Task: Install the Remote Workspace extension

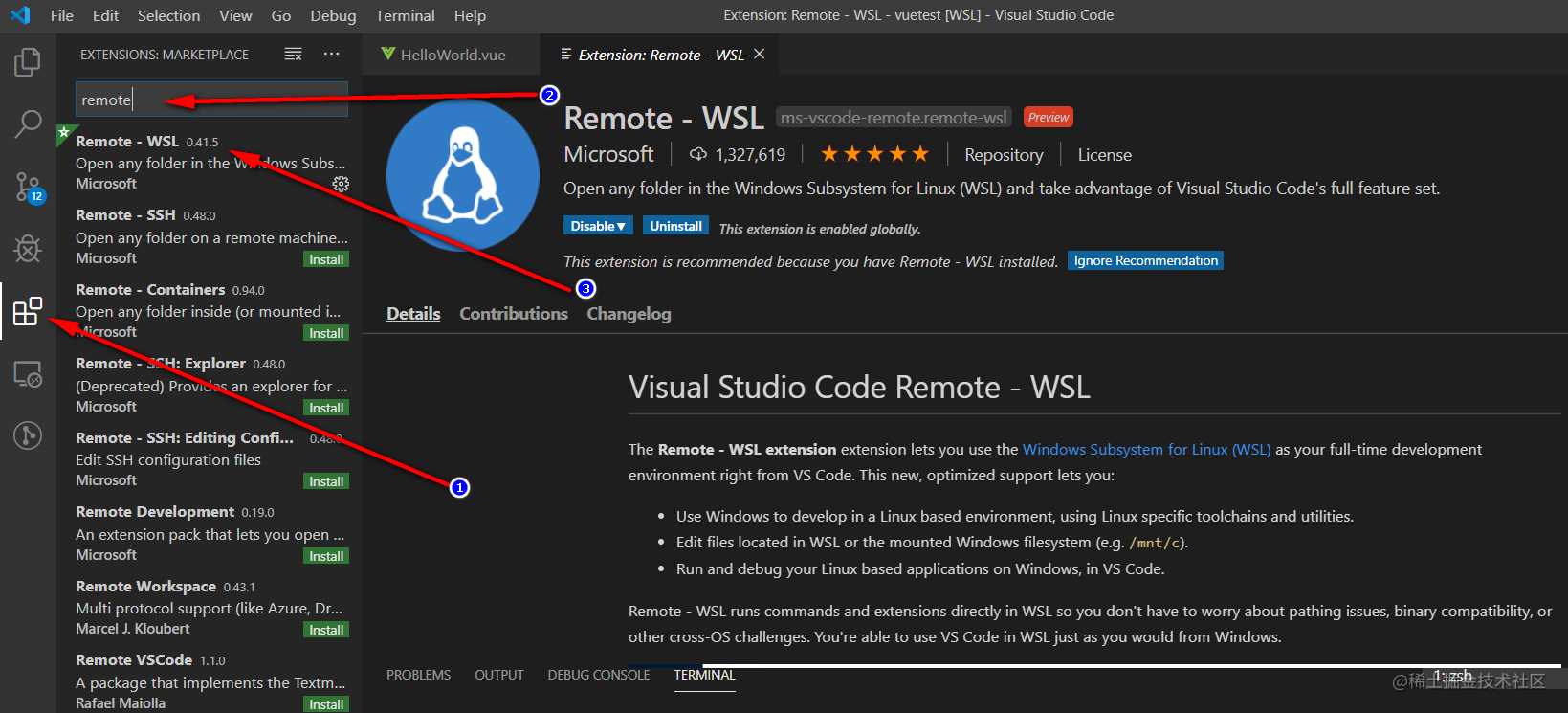Action: 326,630
